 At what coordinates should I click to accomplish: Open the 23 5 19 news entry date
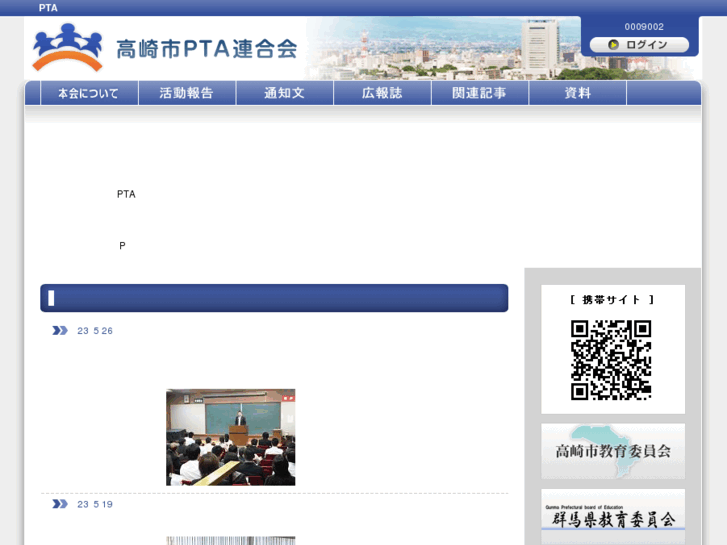click(x=95, y=504)
